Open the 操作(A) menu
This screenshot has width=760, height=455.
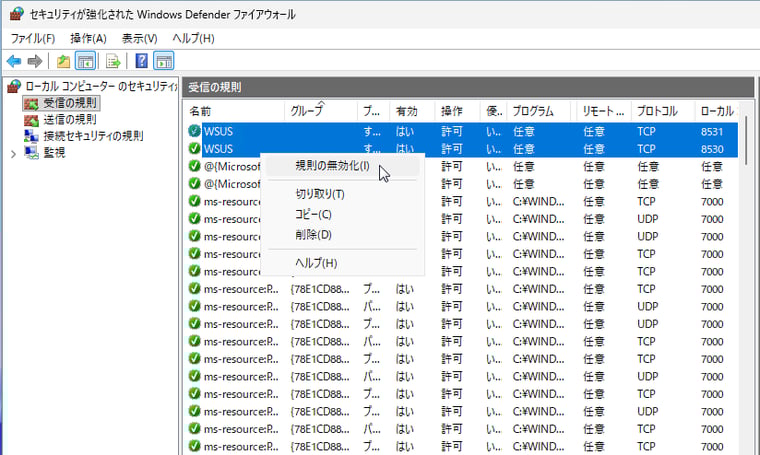coord(88,38)
